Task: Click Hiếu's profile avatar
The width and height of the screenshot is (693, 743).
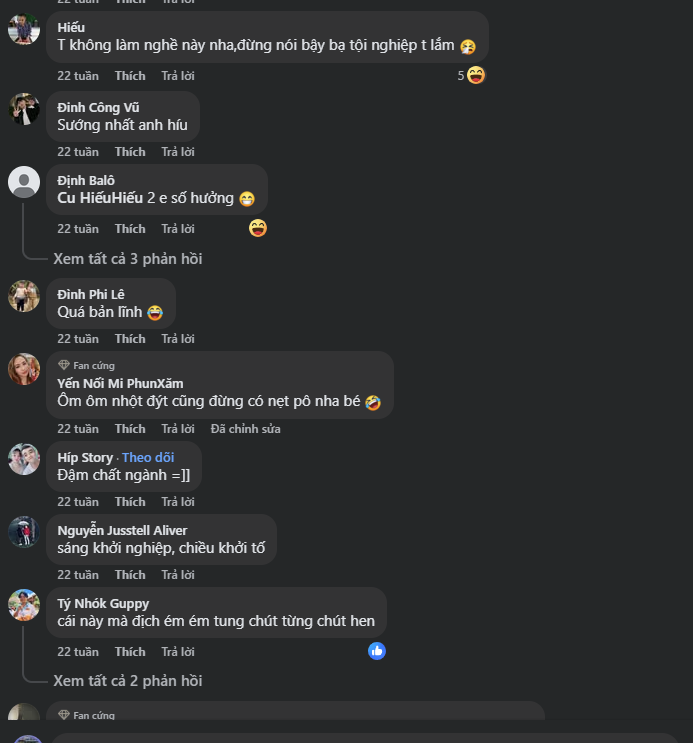Action: click(24, 29)
